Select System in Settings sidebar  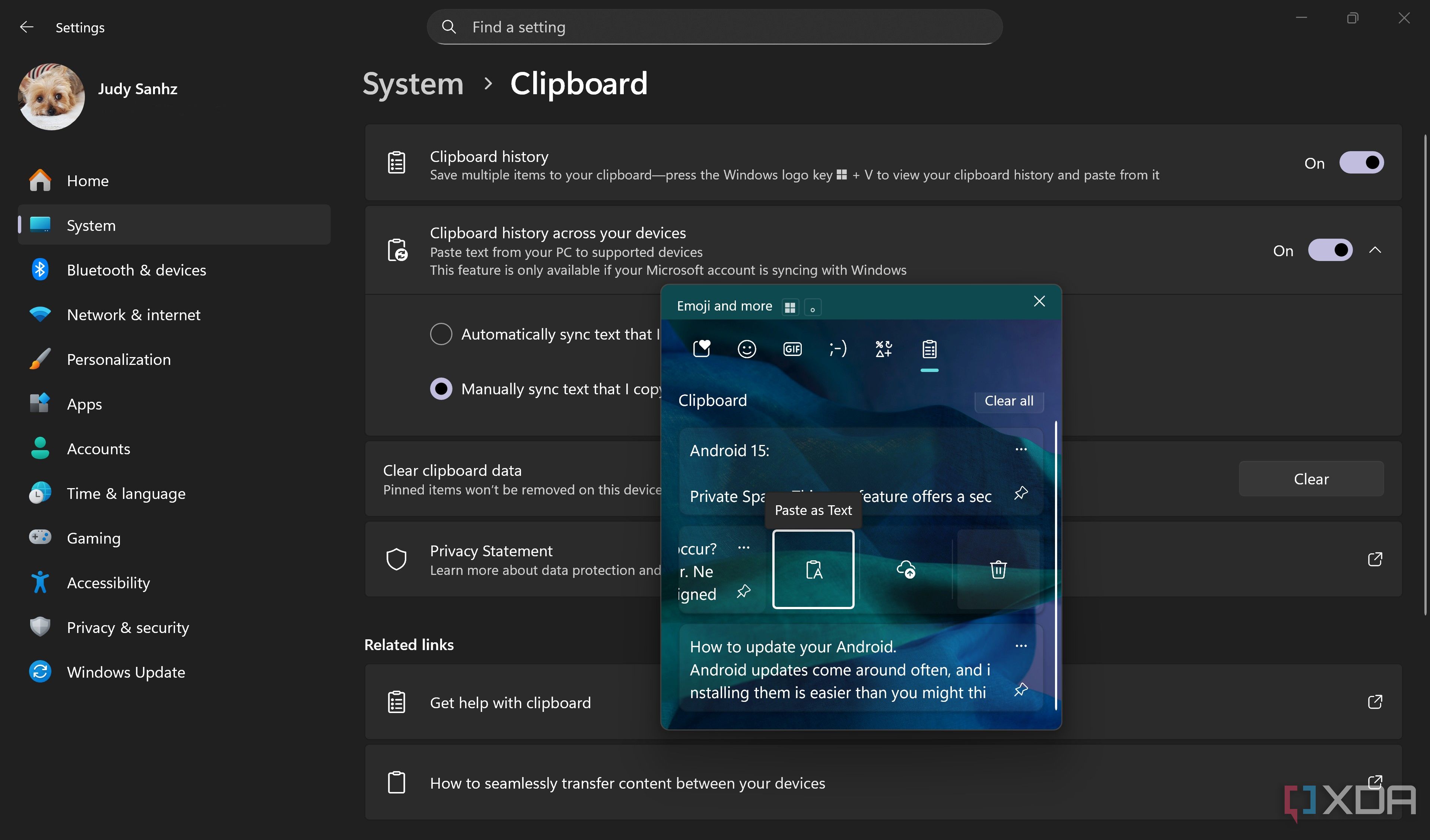[x=174, y=225]
